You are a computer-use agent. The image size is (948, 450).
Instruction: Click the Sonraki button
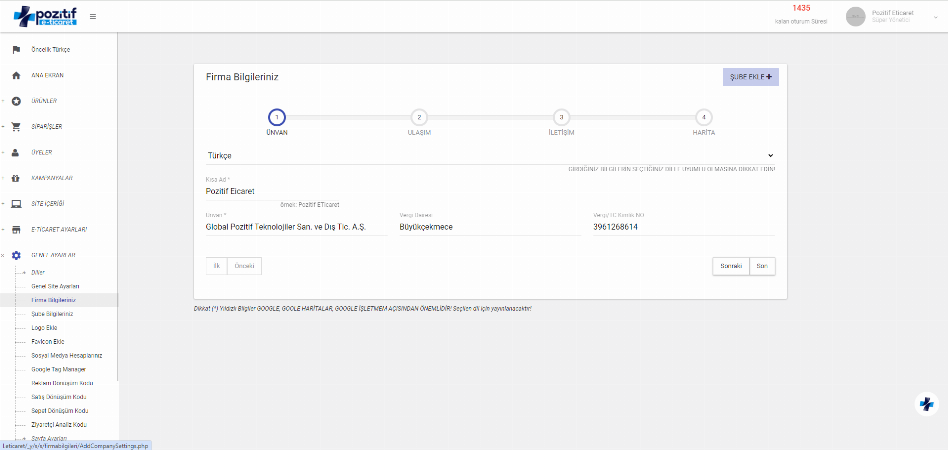pos(729,266)
